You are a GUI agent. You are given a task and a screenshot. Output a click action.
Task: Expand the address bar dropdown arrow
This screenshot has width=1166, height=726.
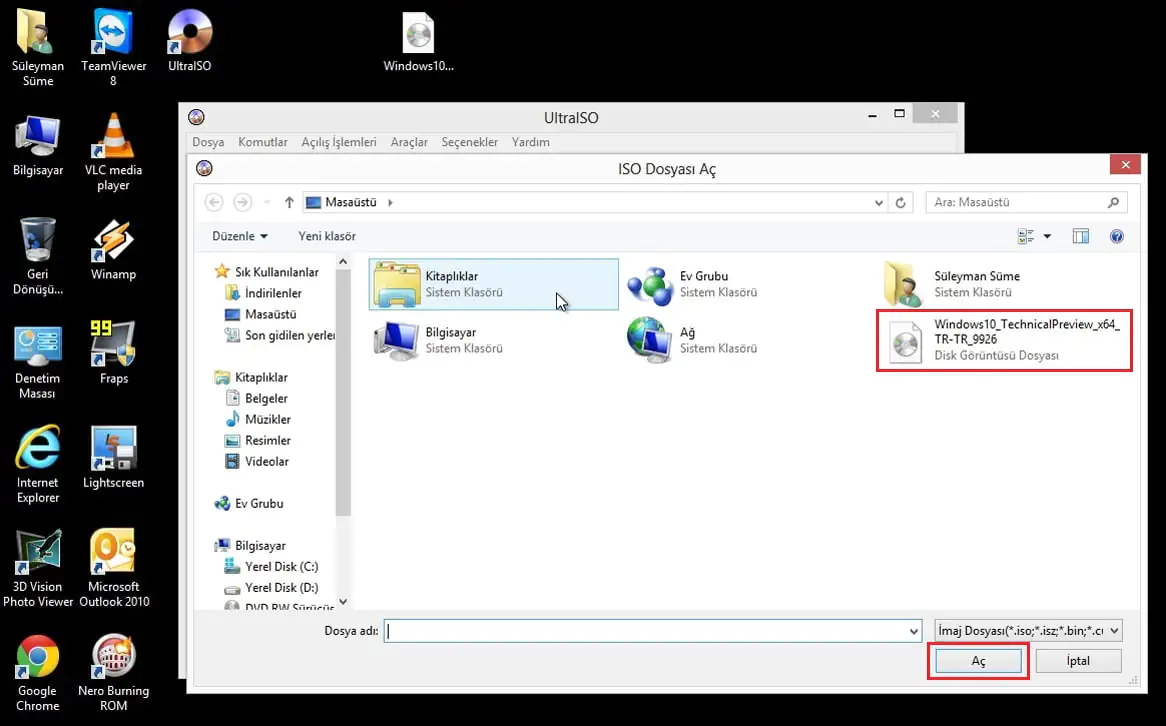point(877,201)
